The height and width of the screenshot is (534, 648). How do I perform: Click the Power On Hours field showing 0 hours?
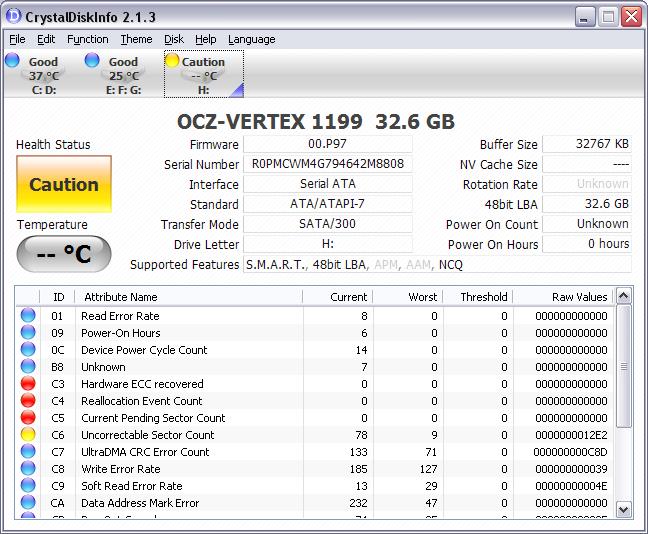tap(587, 244)
